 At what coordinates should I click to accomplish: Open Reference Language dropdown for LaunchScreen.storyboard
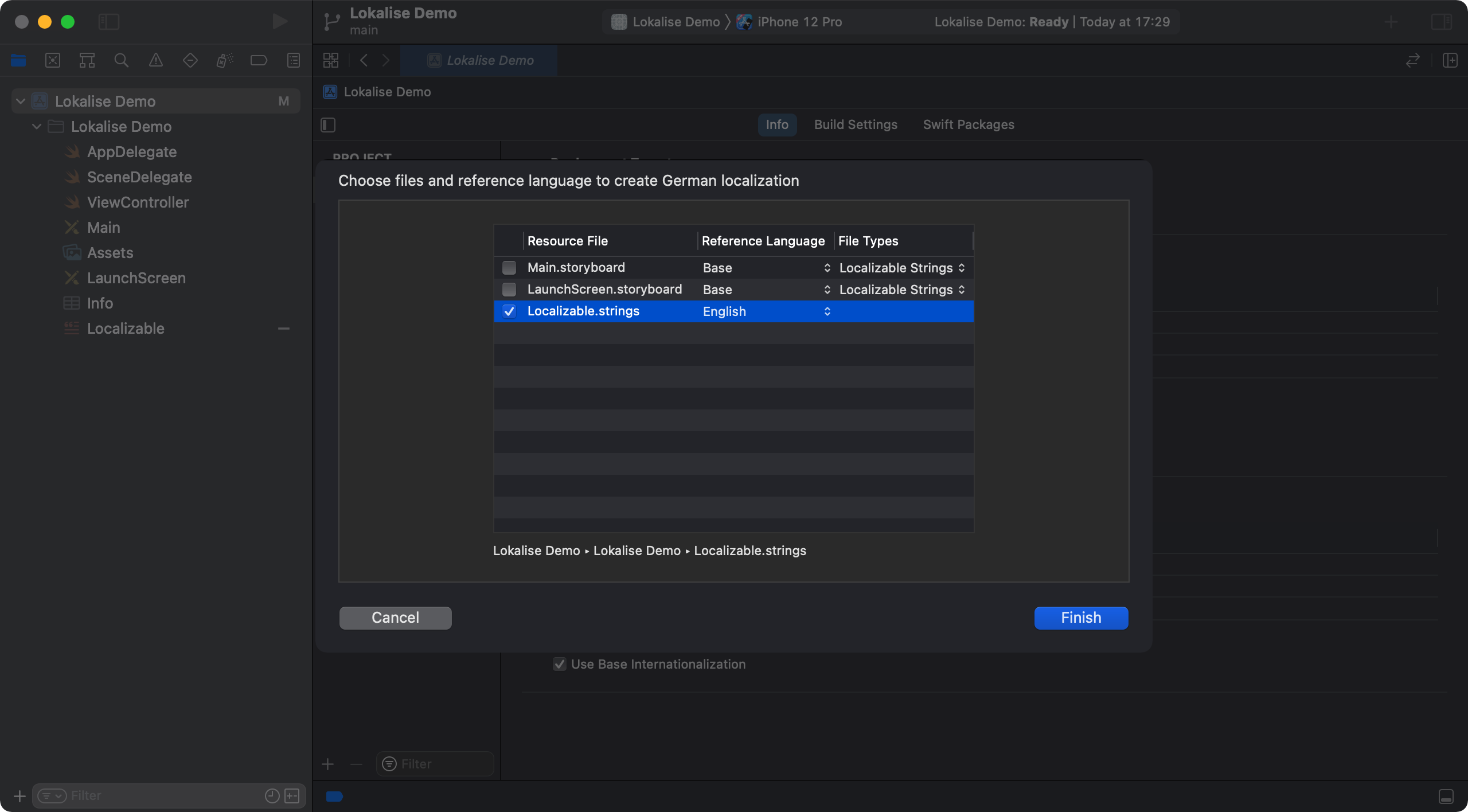(x=767, y=290)
